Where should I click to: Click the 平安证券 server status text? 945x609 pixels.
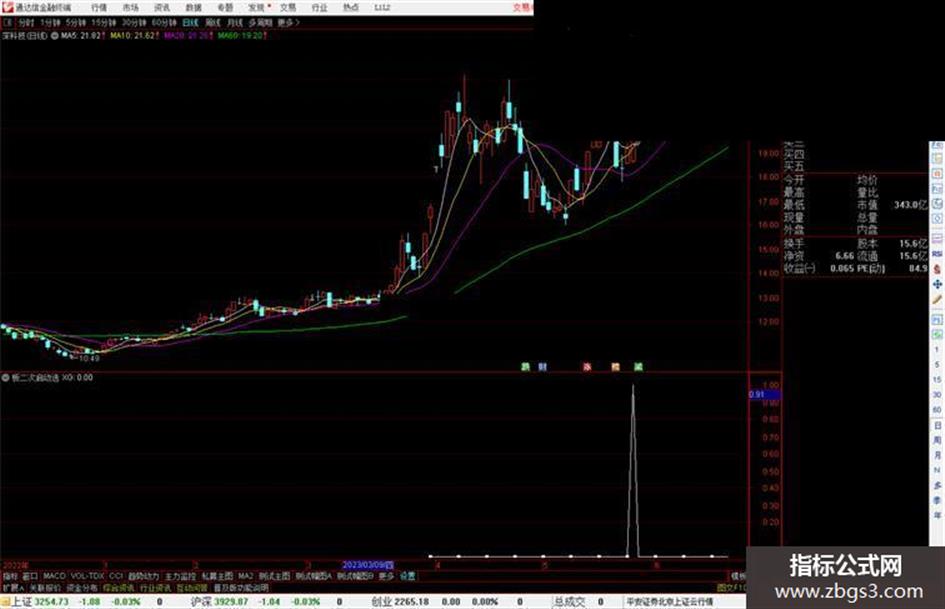click(x=670, y=602)
